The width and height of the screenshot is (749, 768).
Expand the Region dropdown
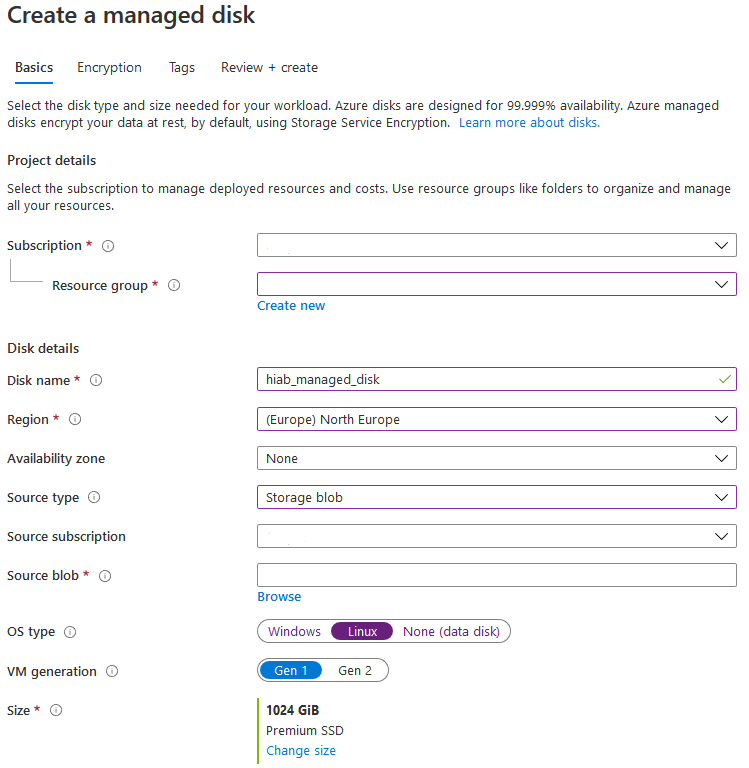coord(496,420)
